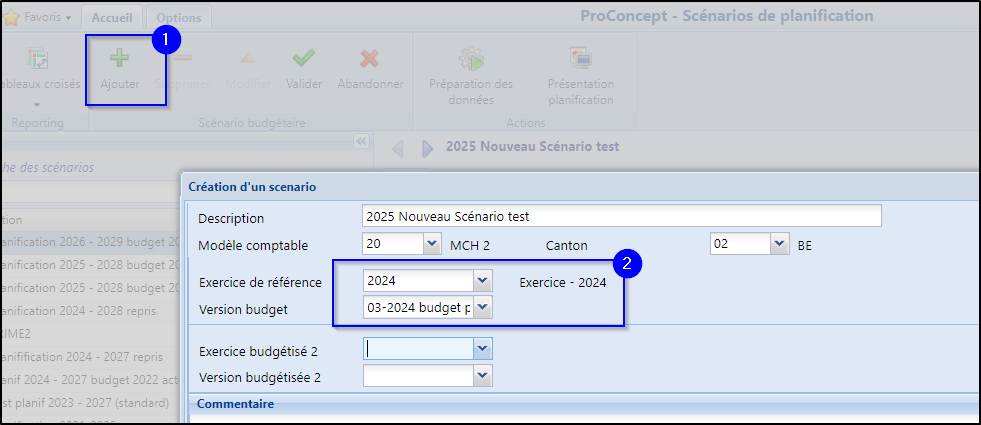981x425 pixels.
Task: Open the Tableaux croisés reporting icon
Action: click(x=37, y=59)
